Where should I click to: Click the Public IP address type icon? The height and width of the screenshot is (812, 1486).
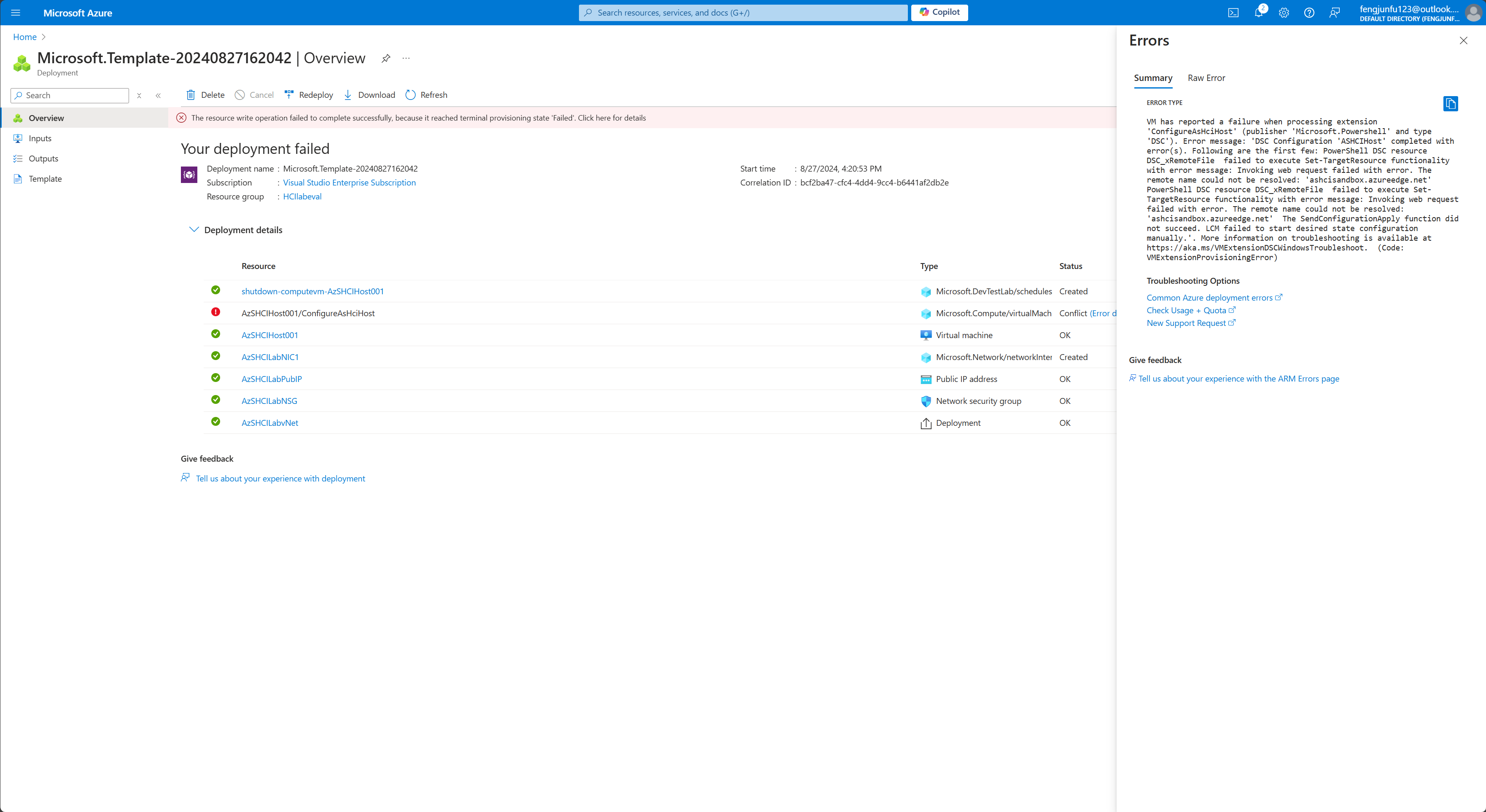(926, 379)
